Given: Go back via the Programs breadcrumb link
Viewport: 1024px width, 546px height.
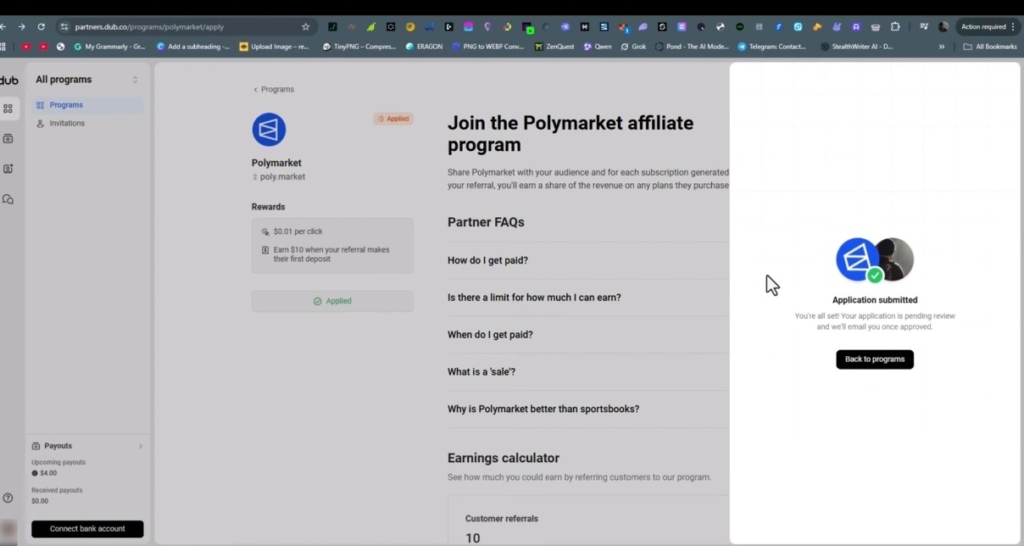Looking at the screenshot, I should (x=274, y=90).
